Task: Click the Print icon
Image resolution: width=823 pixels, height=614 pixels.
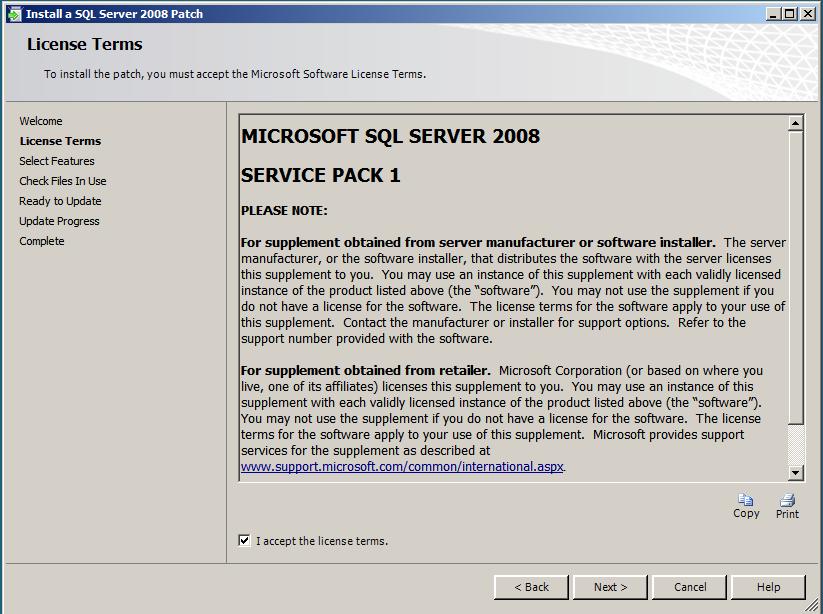Action: [x=787, y=502]
